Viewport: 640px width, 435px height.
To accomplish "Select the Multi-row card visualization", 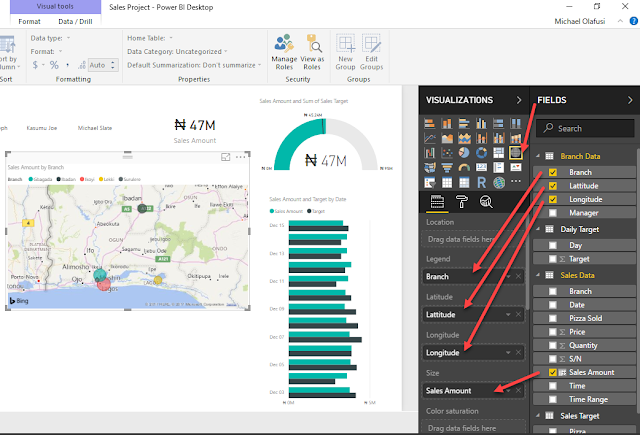I will [498, 168].
